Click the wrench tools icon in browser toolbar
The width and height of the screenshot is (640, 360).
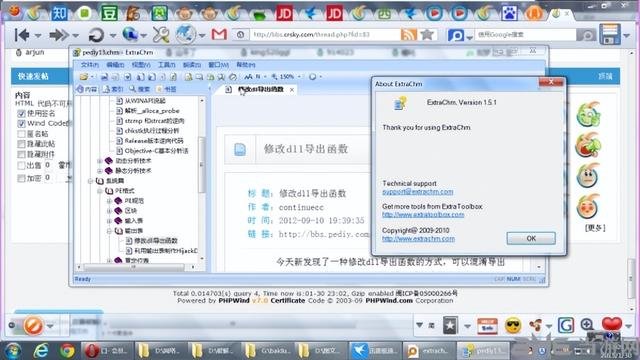coord(161,35)
